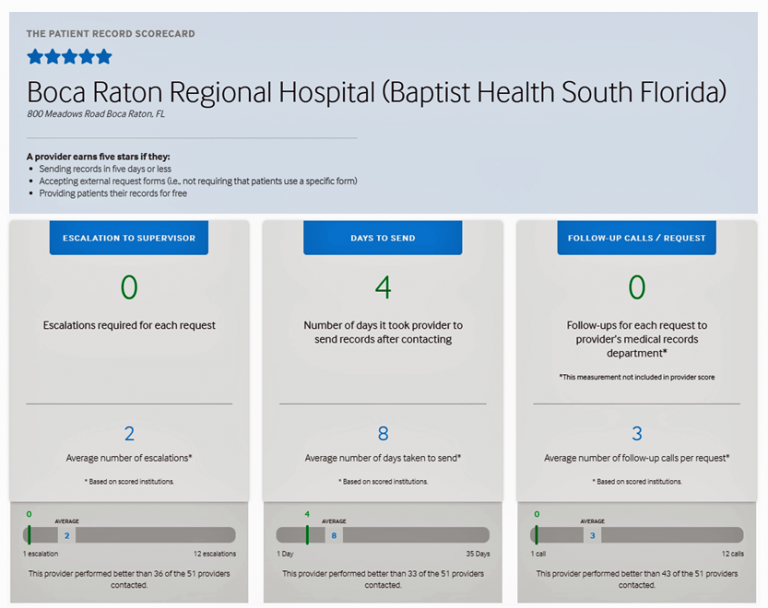768x608 pixels.
Task: Click 'Providing patients their records for free' bullet
Action: tap(113, 194)
